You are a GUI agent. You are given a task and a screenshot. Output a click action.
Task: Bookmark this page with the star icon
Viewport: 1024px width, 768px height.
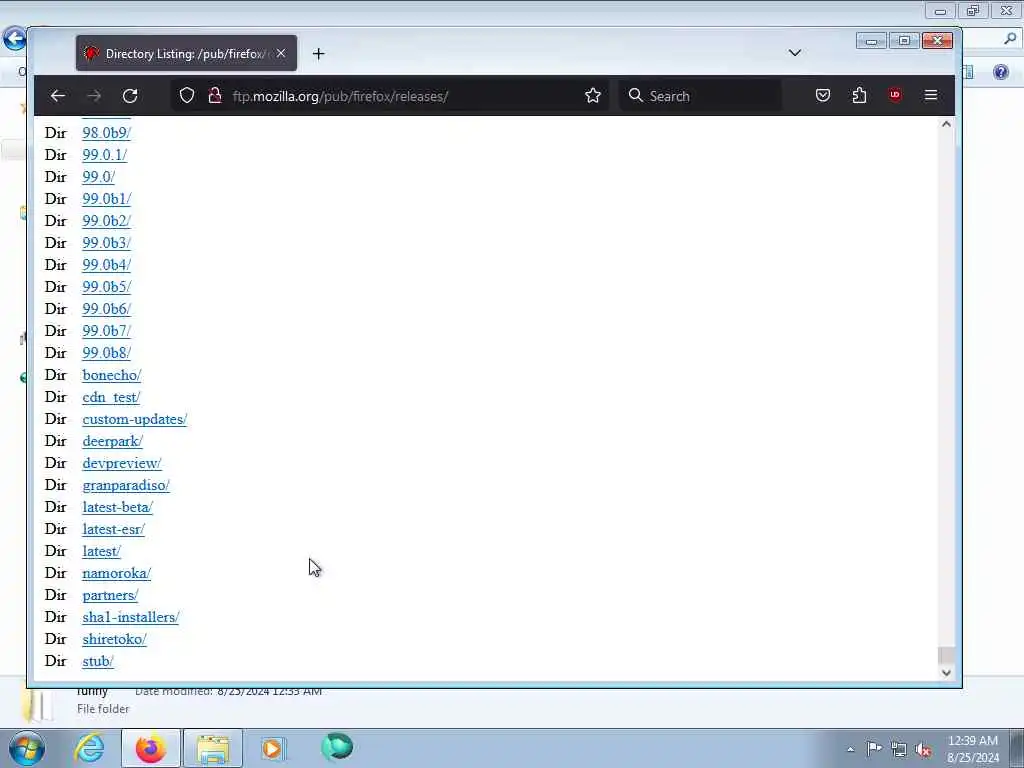click(x=593, y=96)
